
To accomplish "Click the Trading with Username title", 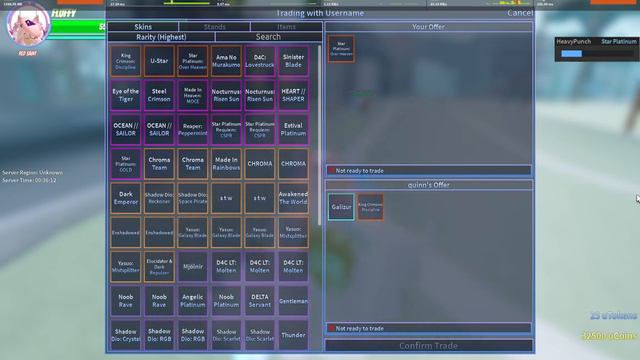I will (x=320, y=13).
